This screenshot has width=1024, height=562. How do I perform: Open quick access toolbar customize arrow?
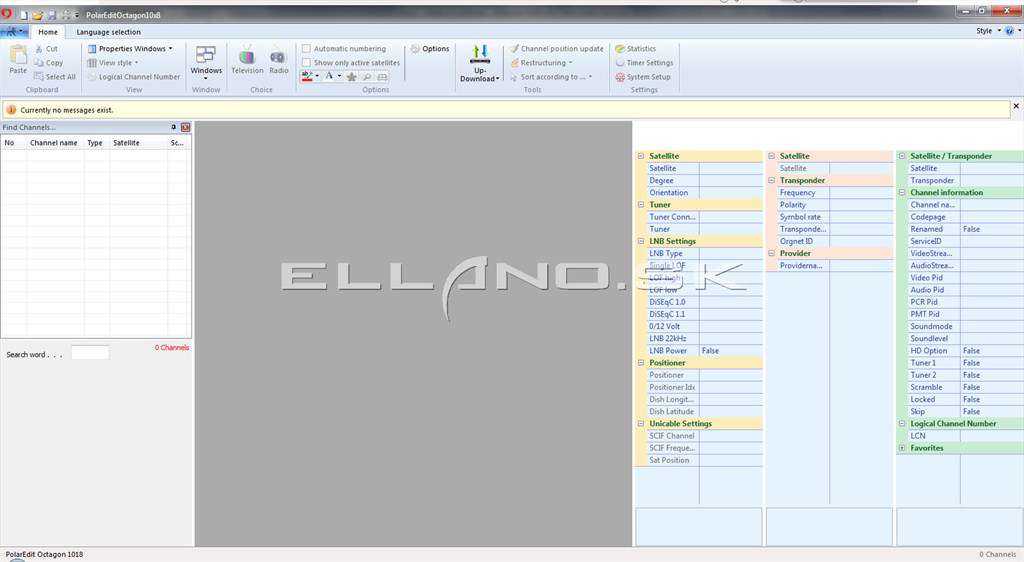76,15
